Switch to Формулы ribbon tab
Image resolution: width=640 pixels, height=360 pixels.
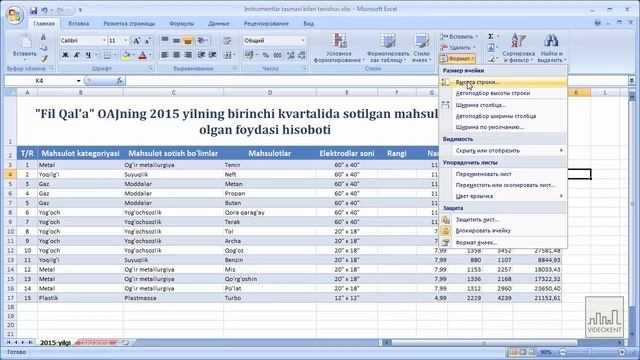click(182, 24)
